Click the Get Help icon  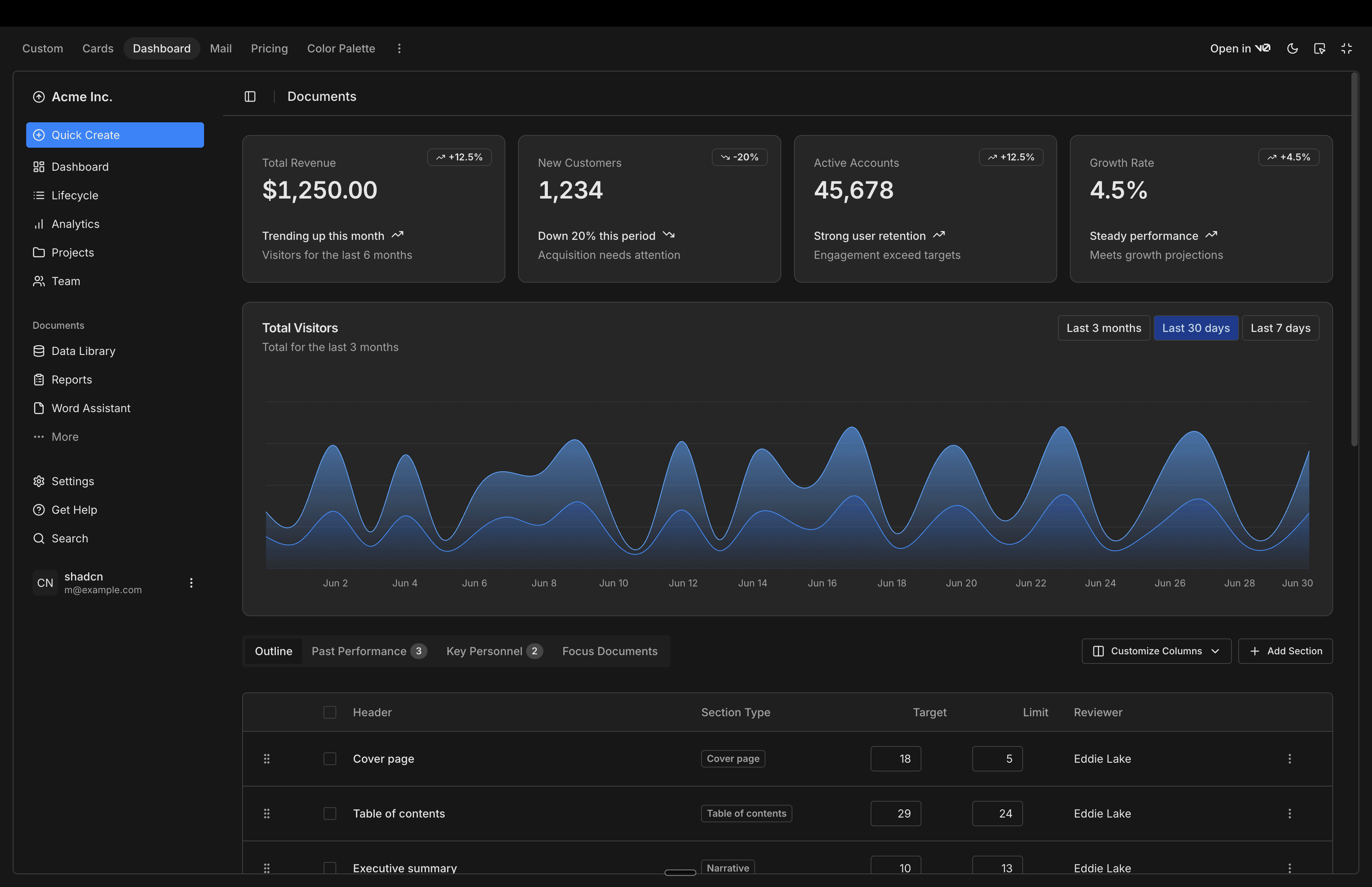(39, 510)
